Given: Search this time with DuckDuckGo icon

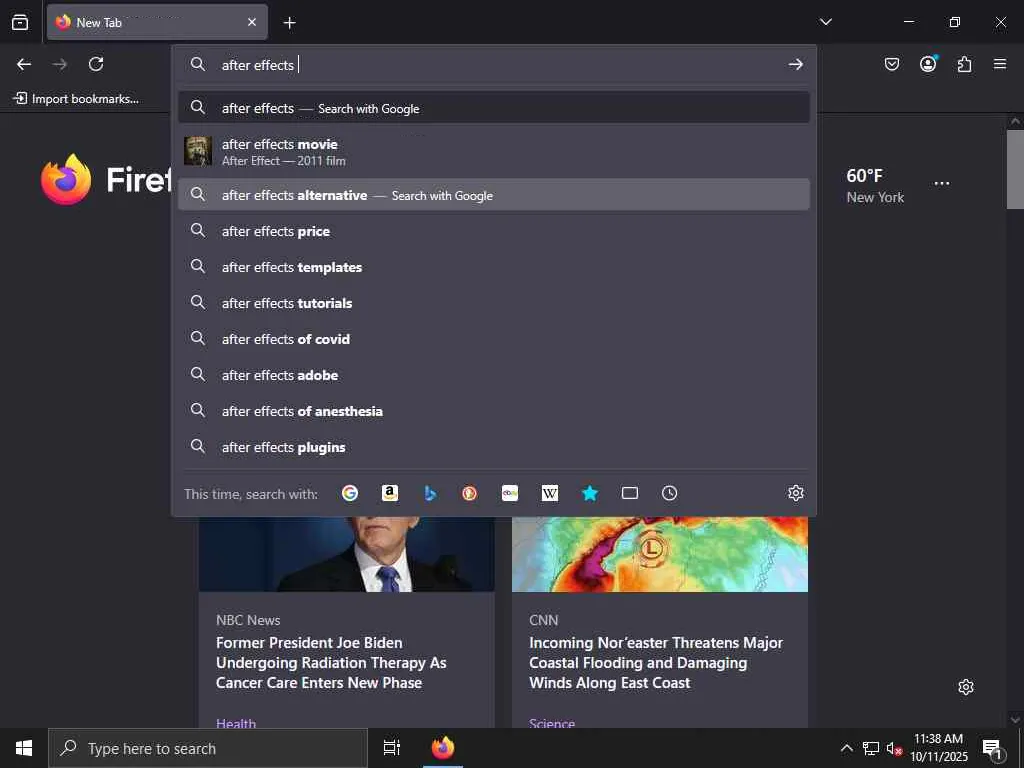Looking at the screenshot, I should (x=470, y=493).
